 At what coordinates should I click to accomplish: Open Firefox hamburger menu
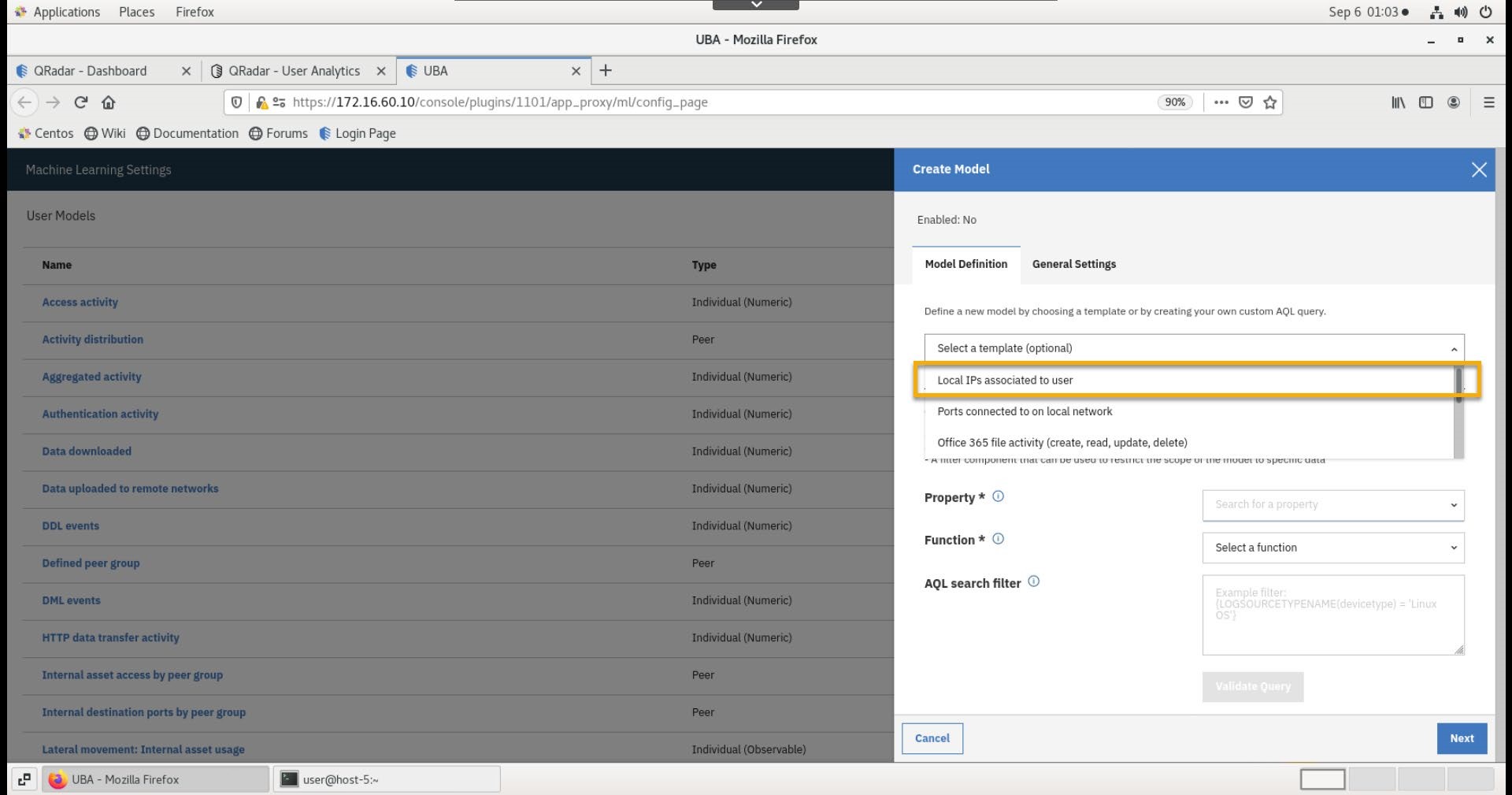tap(1488, 102)
